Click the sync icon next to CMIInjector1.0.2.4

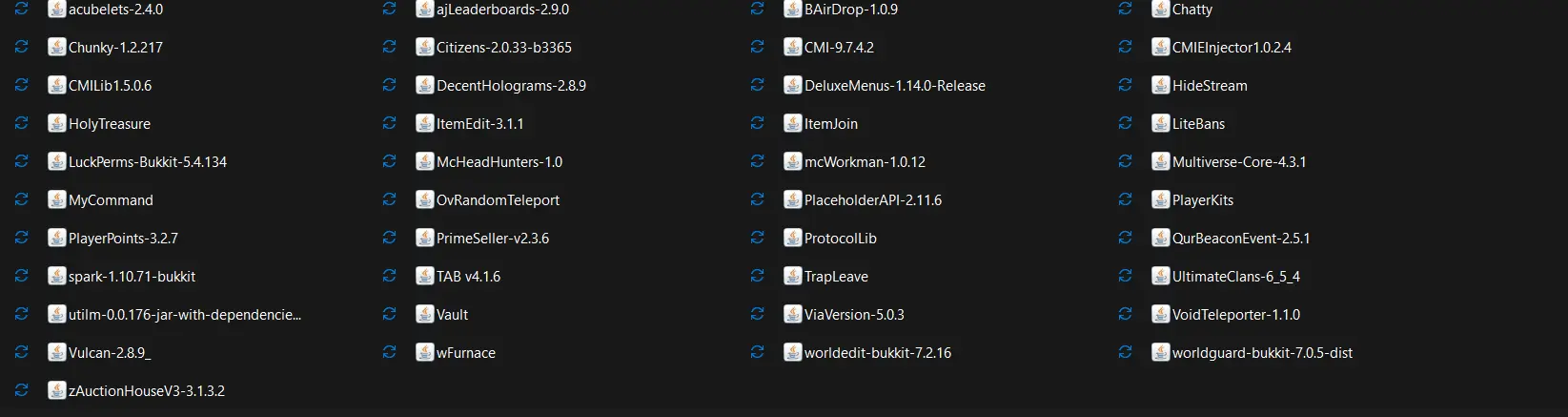pos(1125,47)
